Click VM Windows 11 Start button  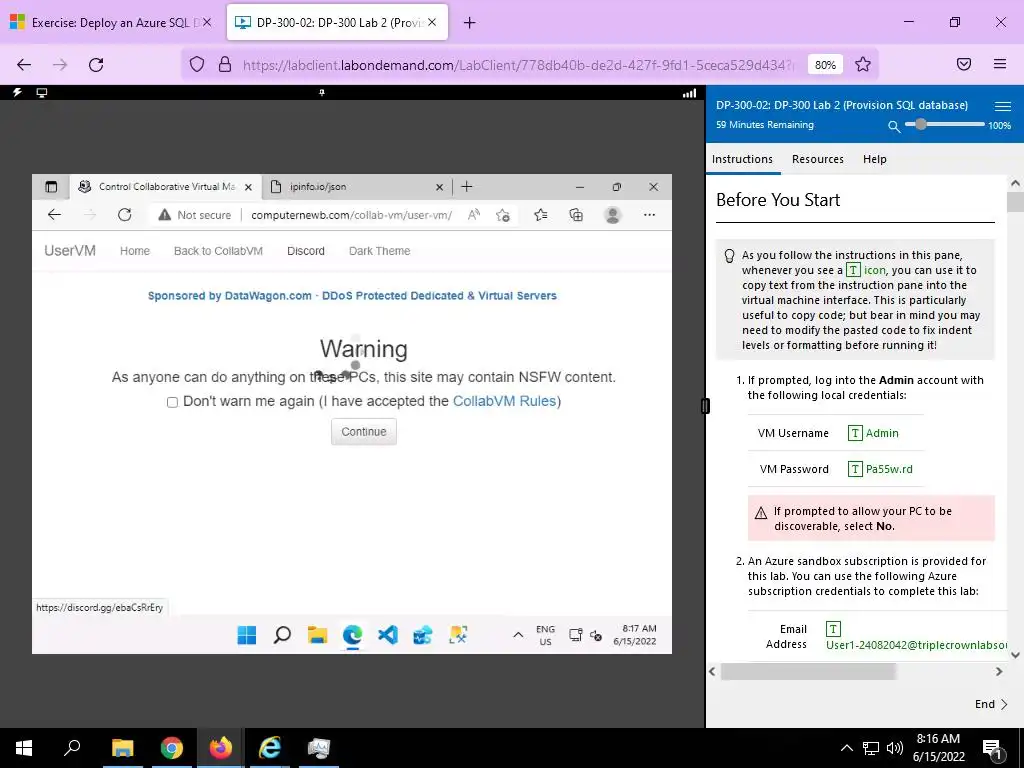(247, 634)
